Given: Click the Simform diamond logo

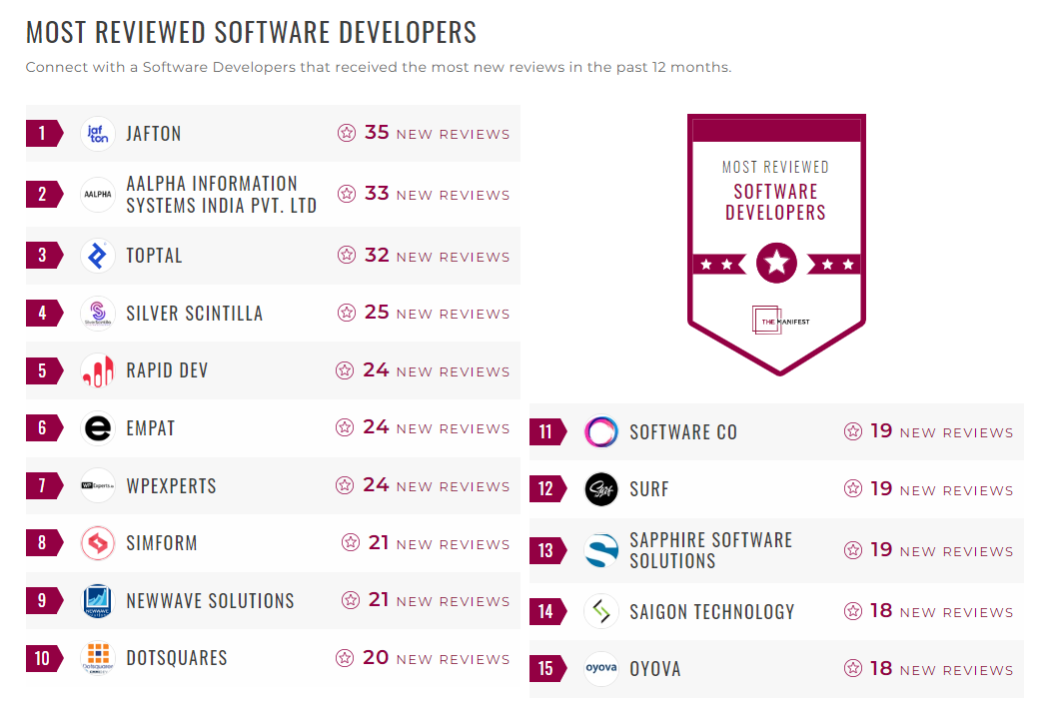Looking at the screenshot, I should tap(98, 543).
